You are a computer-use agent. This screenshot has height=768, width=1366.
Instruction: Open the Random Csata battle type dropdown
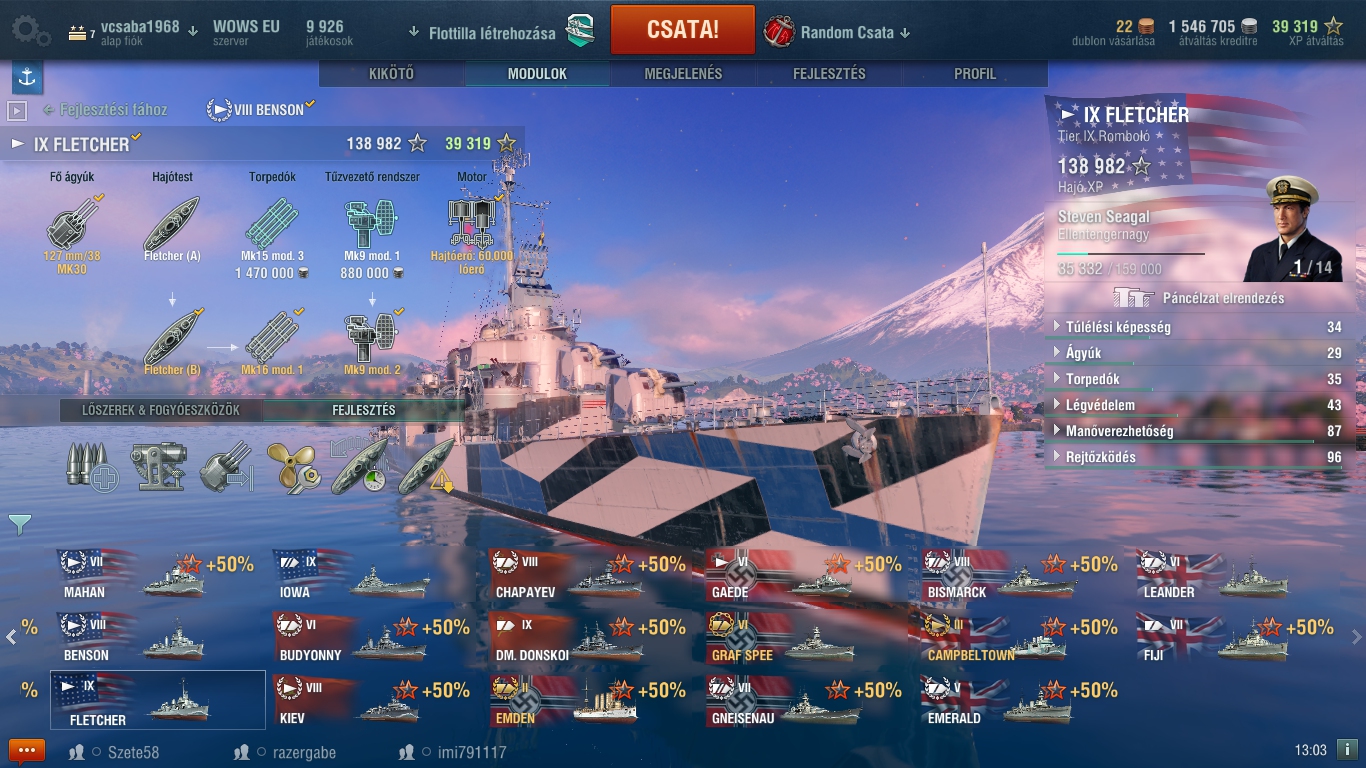[838, 32]
